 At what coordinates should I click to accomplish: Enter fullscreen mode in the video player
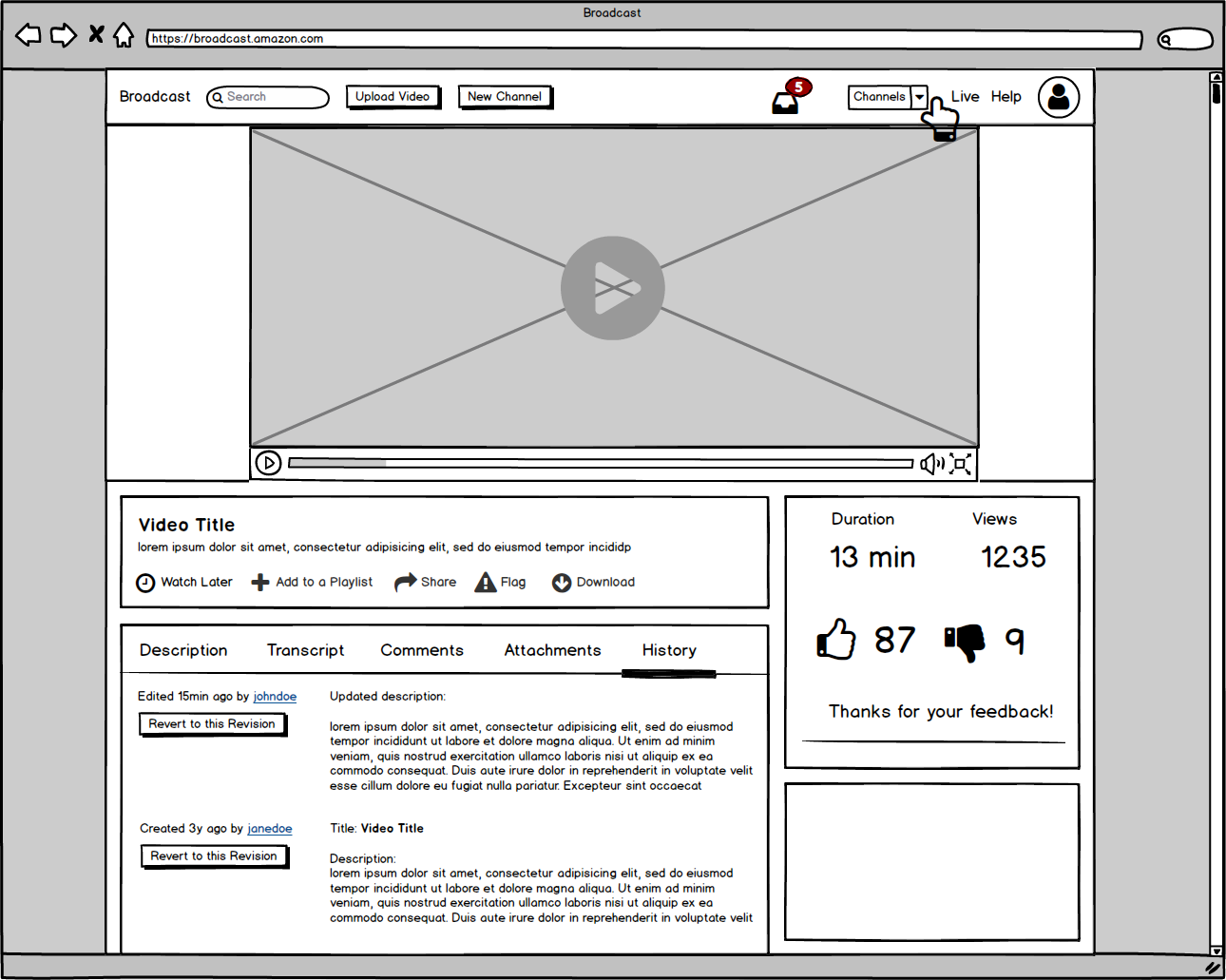coord(960,463)
